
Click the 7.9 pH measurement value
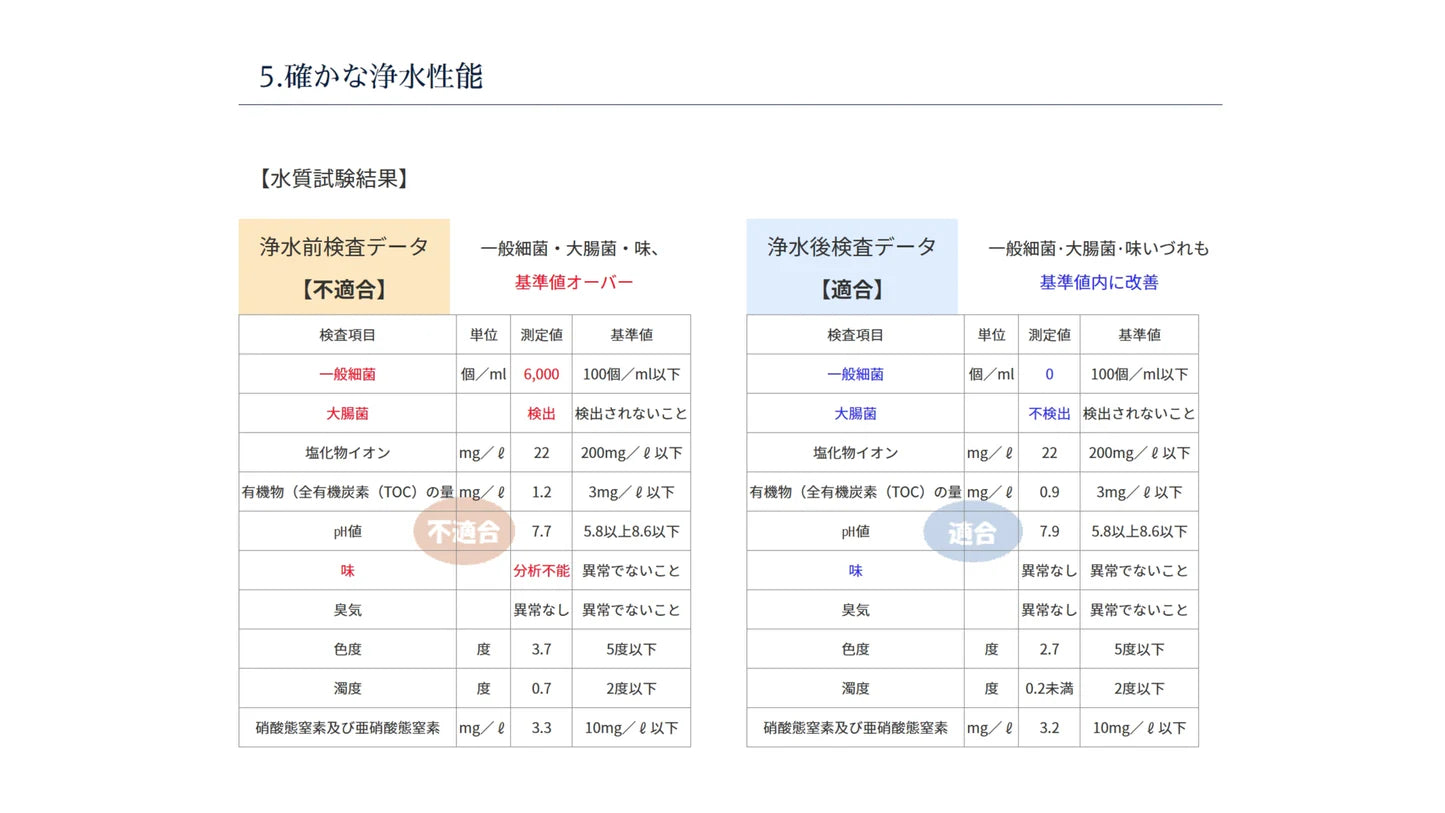point(1049,532)
